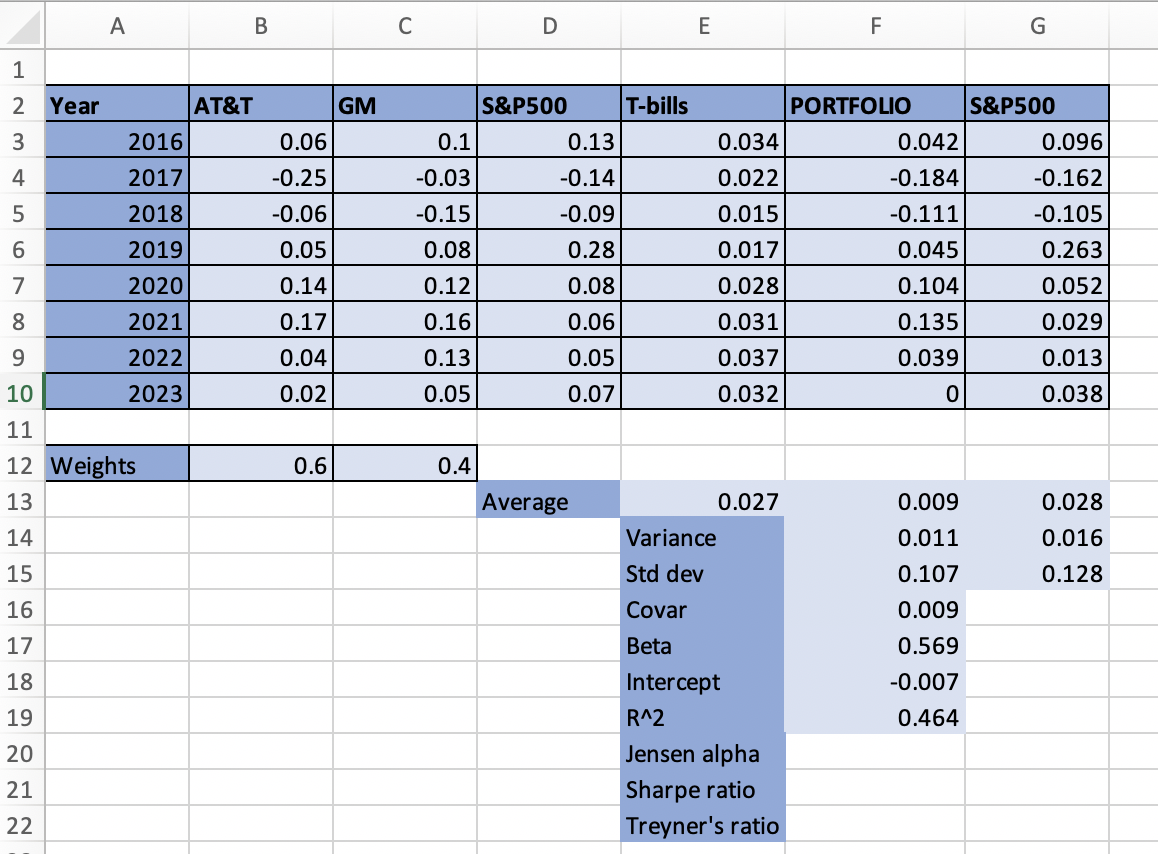The width and height of the screenshot is (1158, 854).
Task: Click the PORTFOLIO header cell
Action: [875, 104]
